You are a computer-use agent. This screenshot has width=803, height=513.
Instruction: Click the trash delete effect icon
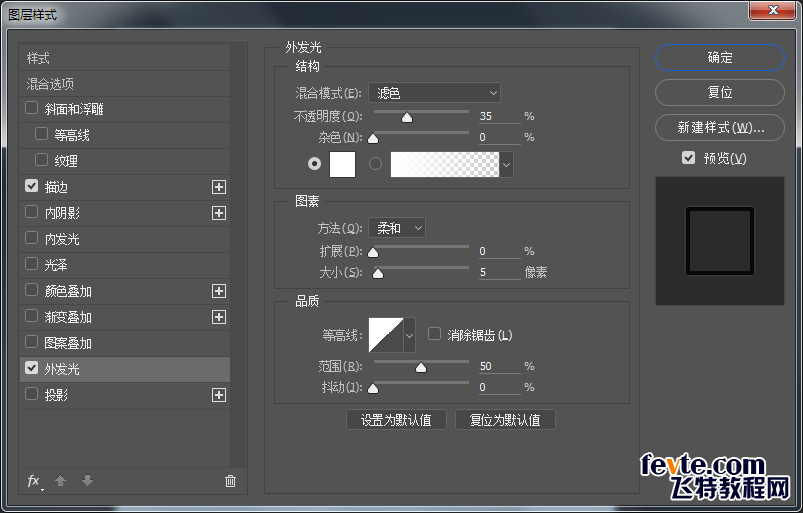coord(230,481)
